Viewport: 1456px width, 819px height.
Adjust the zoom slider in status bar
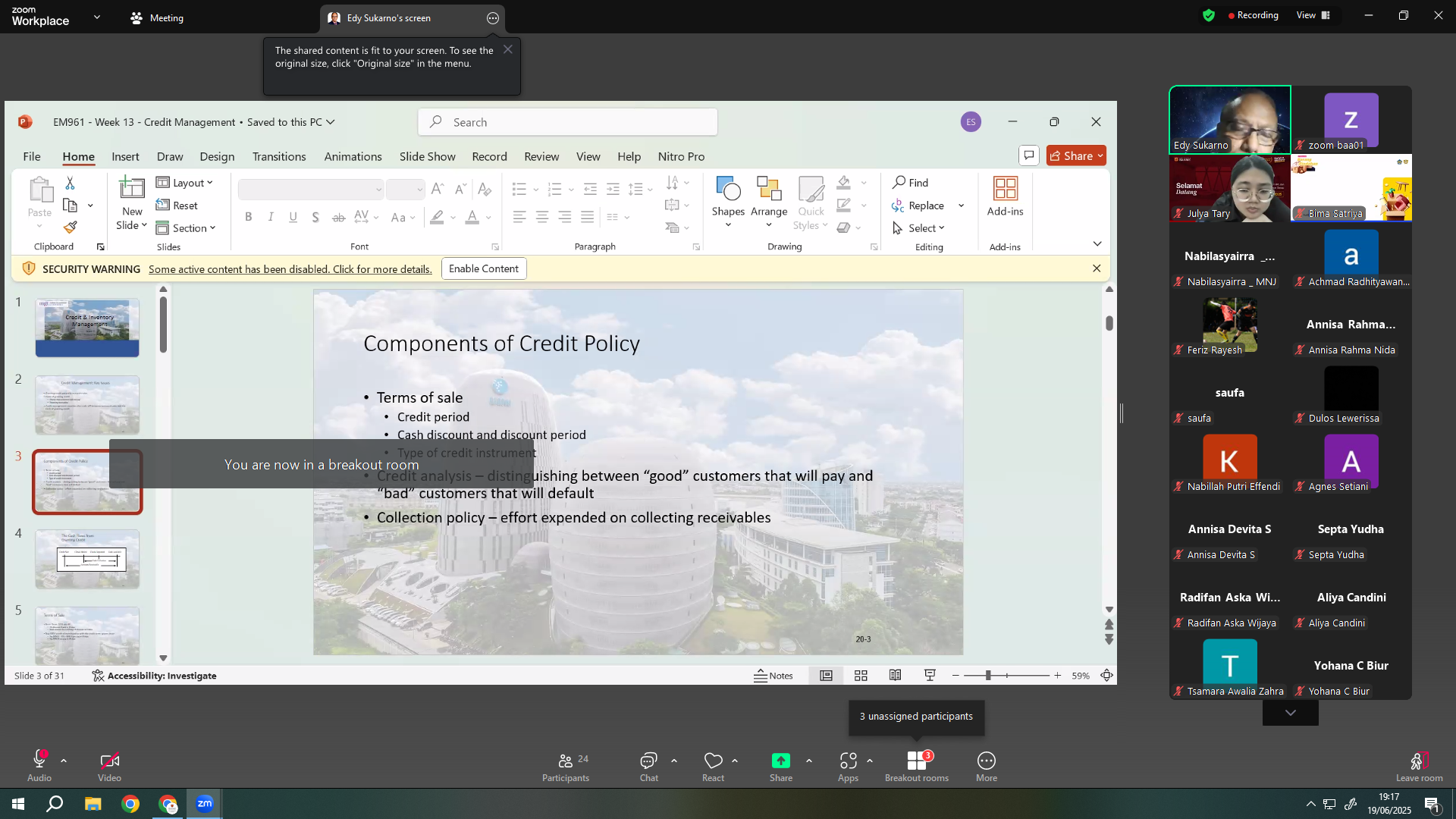(1006, 676)
